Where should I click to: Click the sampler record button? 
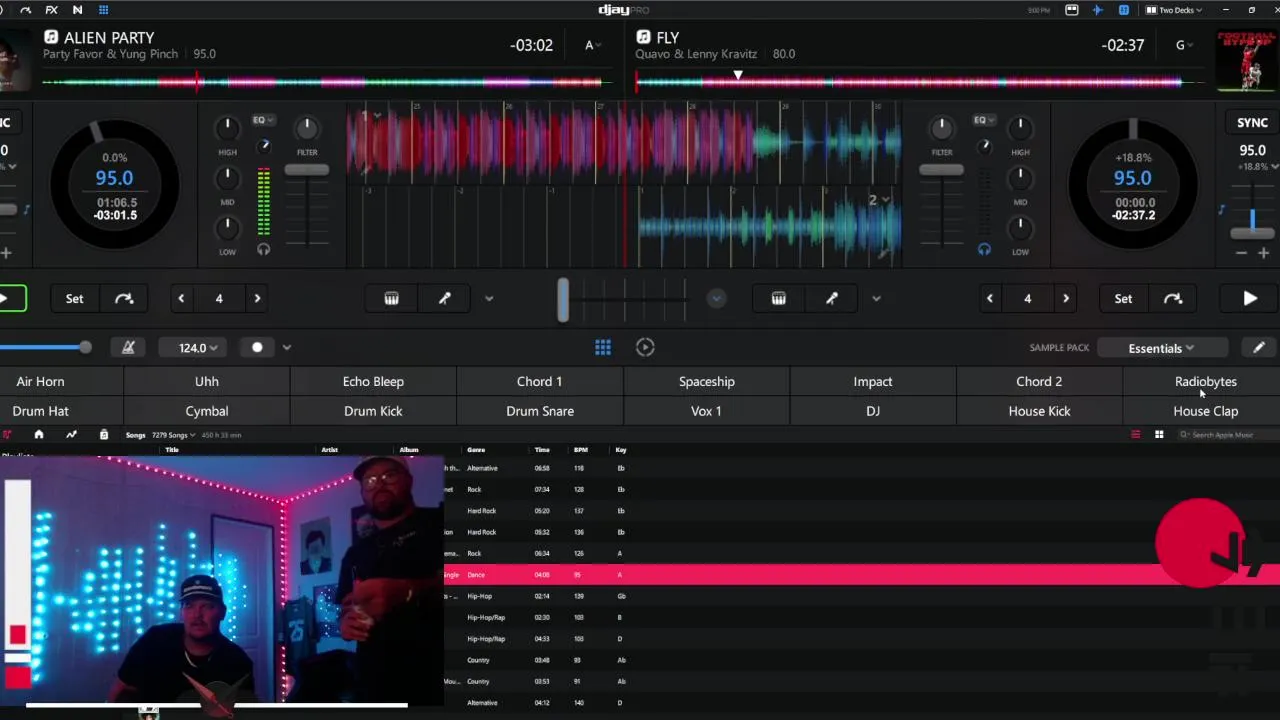(257, 347)
